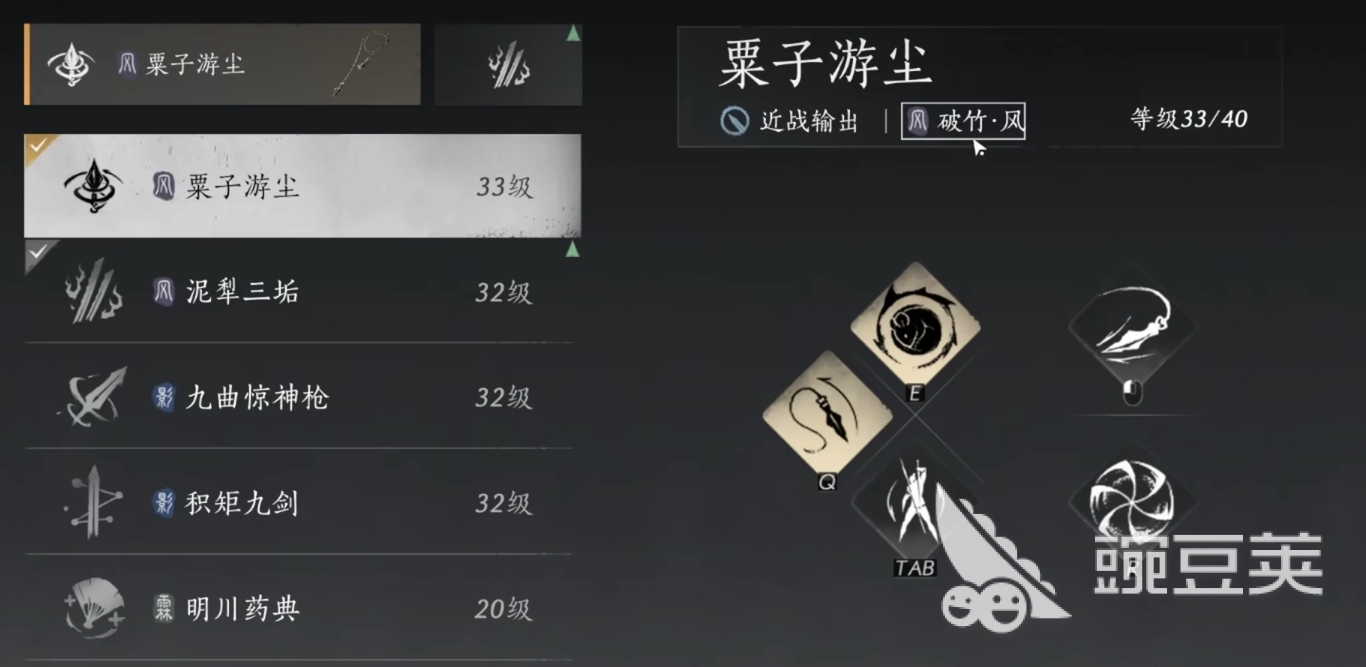Click the green arrow on the secondary weapon slot
Viewport: 1366px width, 667px height.
(573, 33)
